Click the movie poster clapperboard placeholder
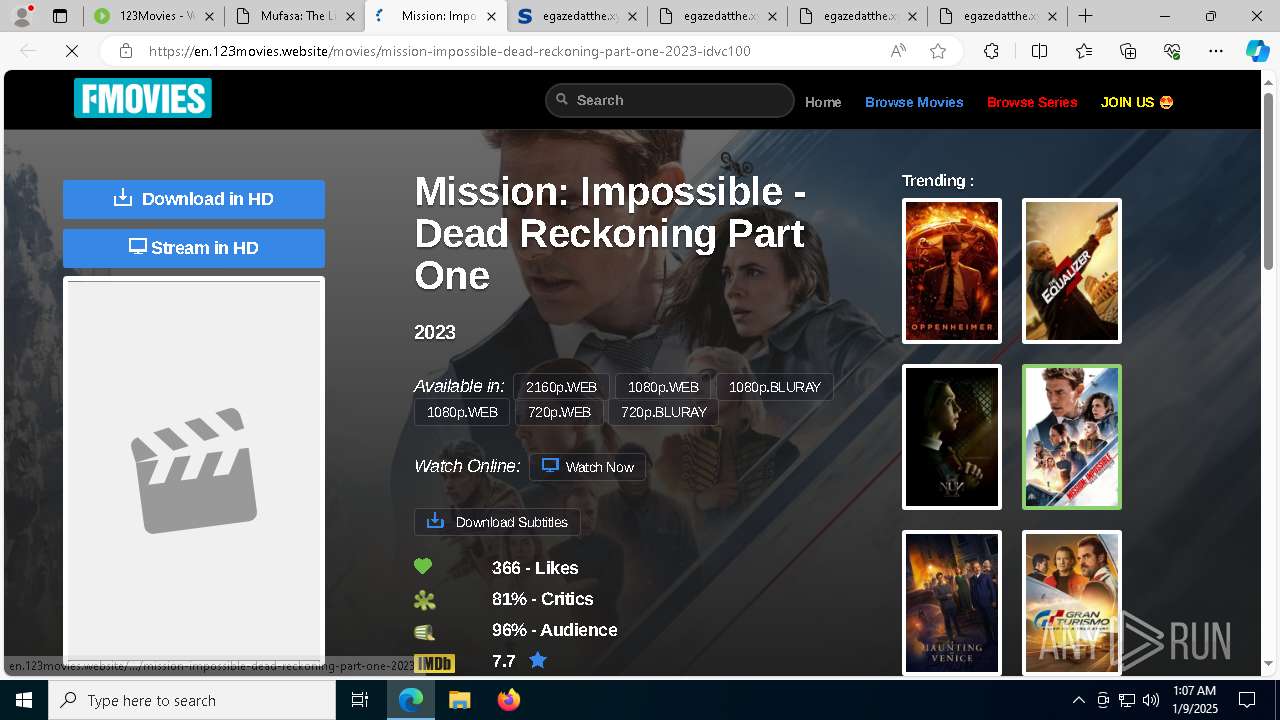The height and width of the screenshot is (720, 1280). [194, 470]
